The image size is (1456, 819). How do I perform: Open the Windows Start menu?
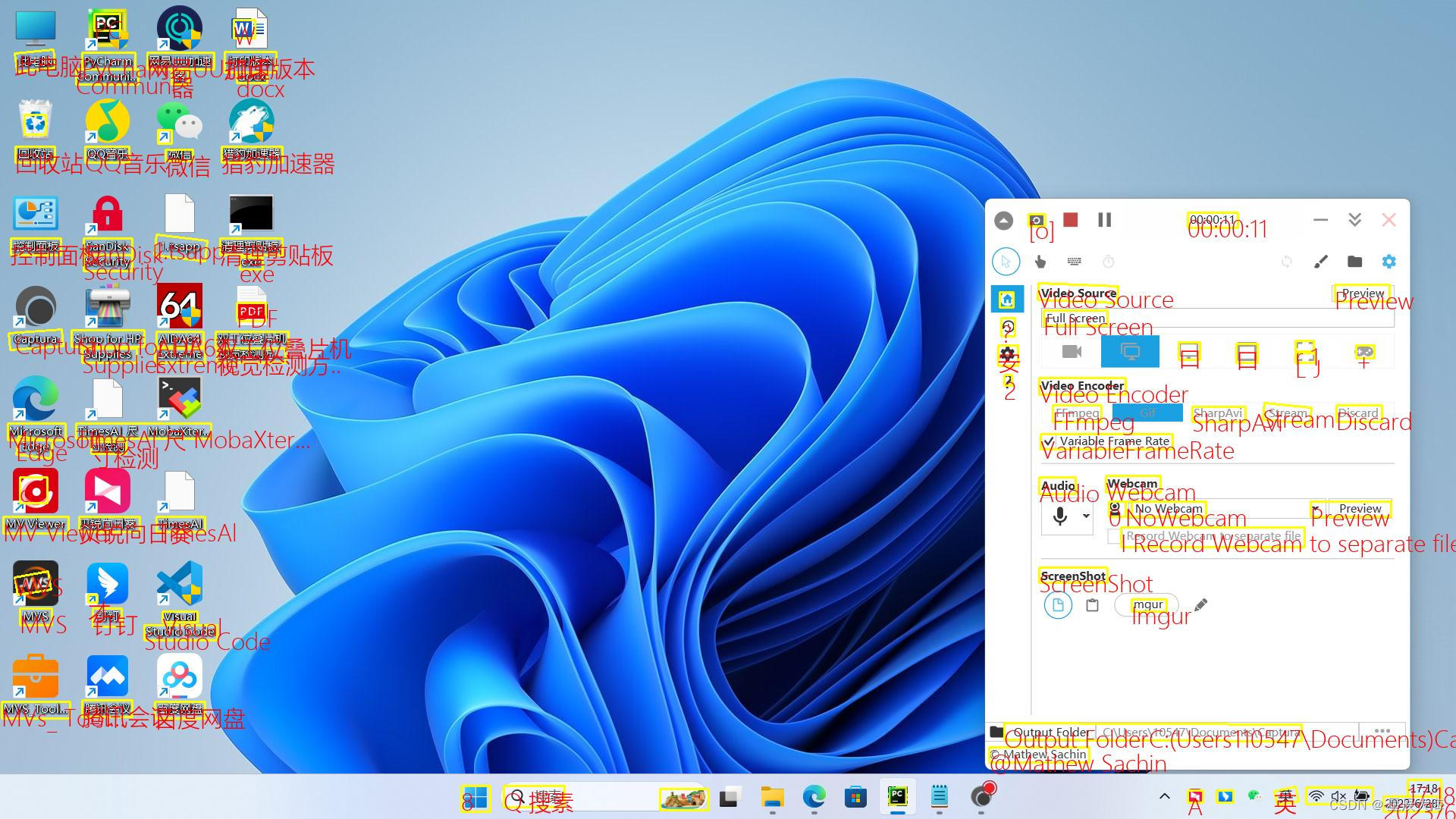[x=475, y=798]
